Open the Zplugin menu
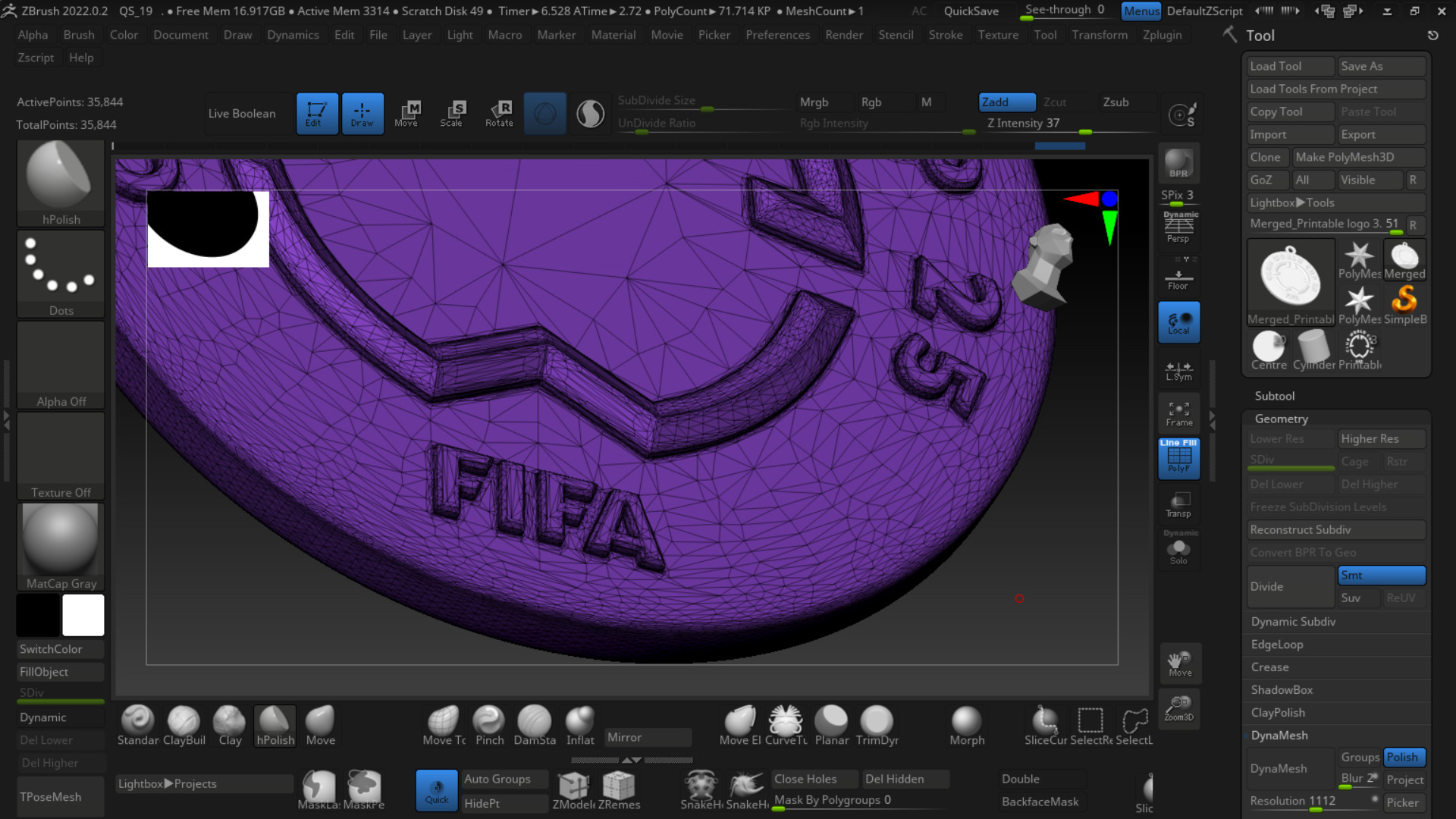Viewport: 1456px width, 819px height. click(1162, 35)
